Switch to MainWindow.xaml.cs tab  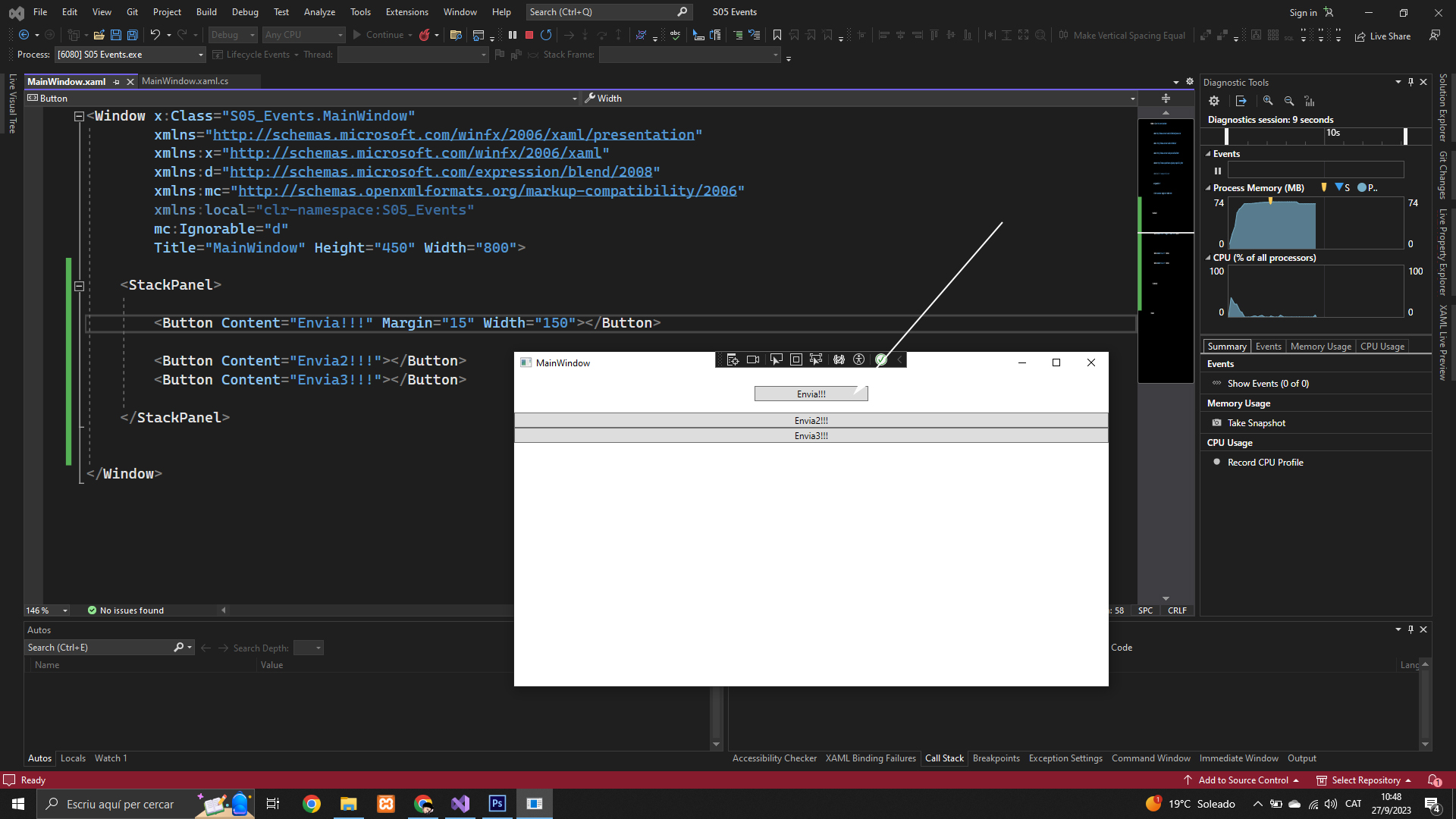185,81
